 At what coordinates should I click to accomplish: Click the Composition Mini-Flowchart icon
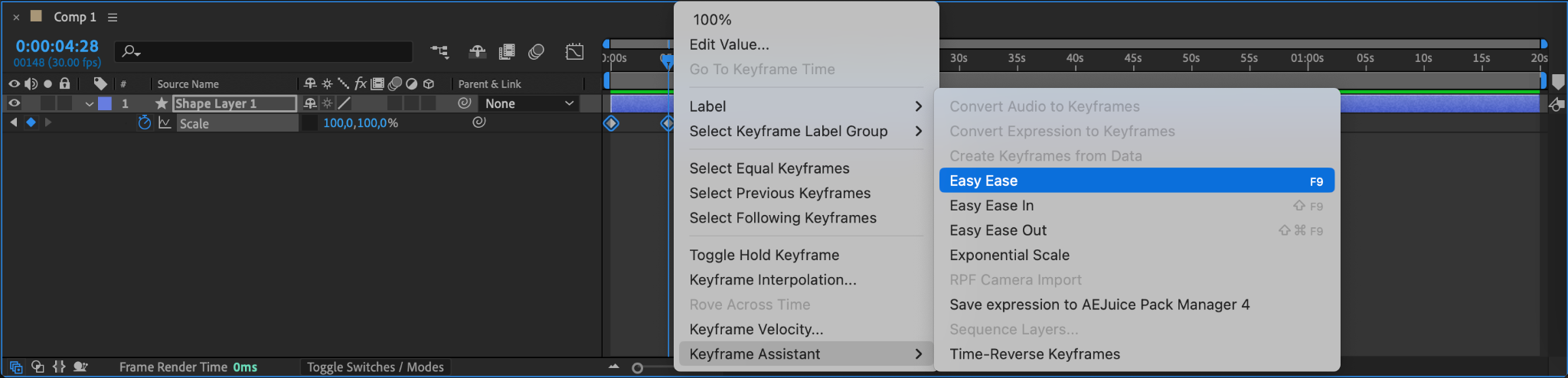click(x=439, y=51)
